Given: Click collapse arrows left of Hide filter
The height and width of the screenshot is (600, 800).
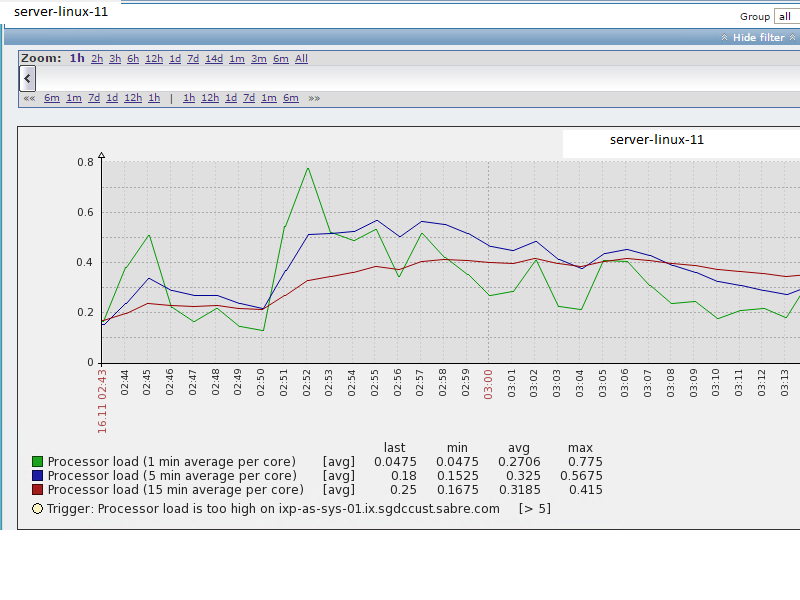Looking at the screenshot, I should pos(725,37).
